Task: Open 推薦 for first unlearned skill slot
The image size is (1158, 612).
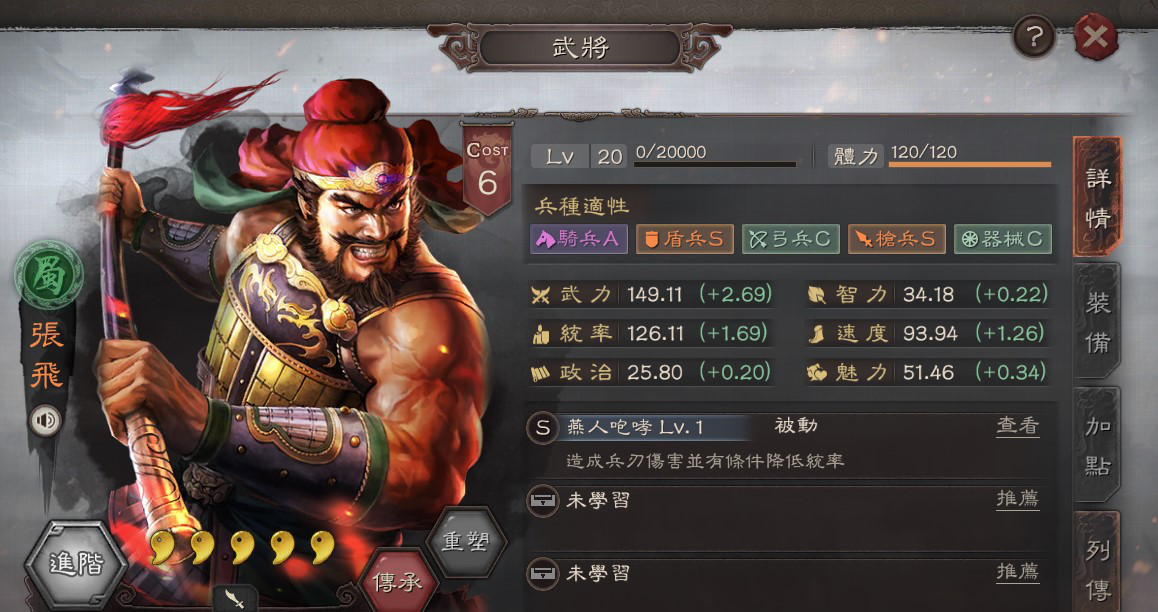Action: coord(1018,499)
